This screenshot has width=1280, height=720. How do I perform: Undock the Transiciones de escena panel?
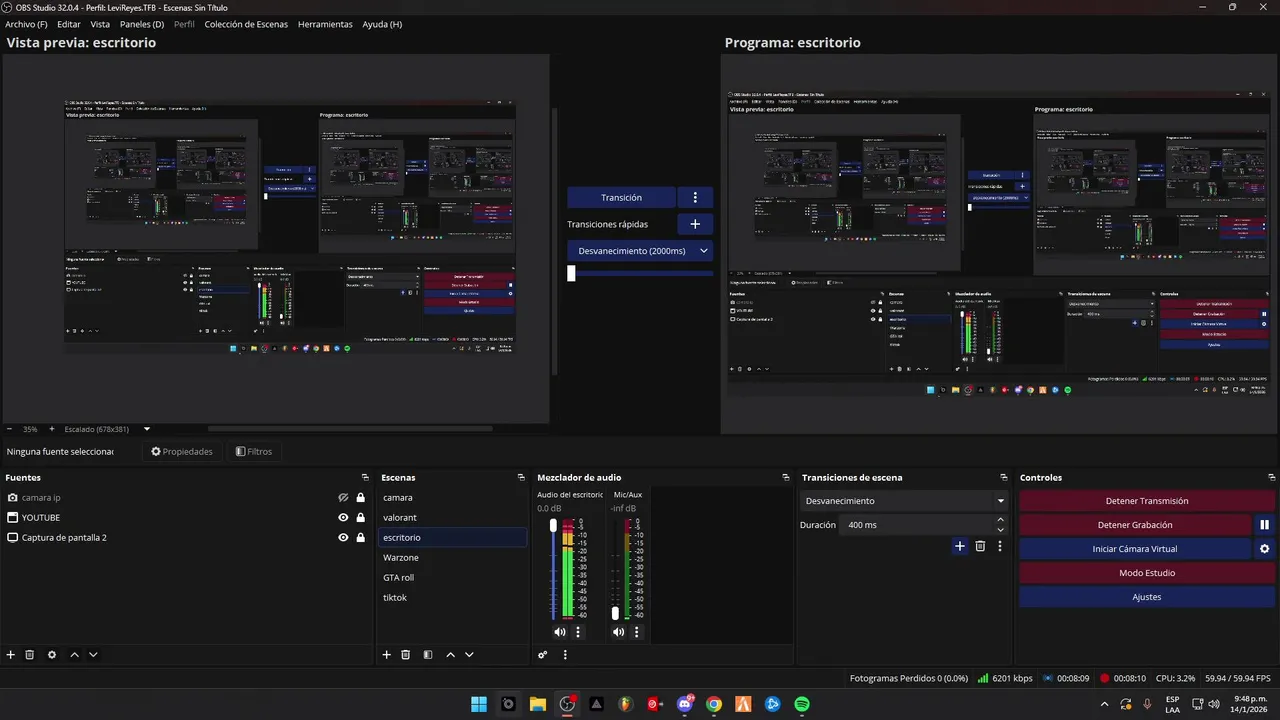pos(1004,478)
